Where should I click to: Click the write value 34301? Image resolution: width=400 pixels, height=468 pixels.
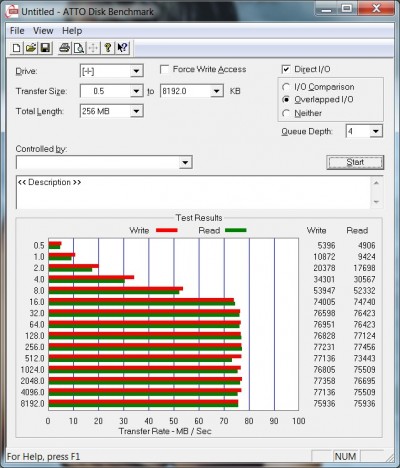click(x=324, y=279)
